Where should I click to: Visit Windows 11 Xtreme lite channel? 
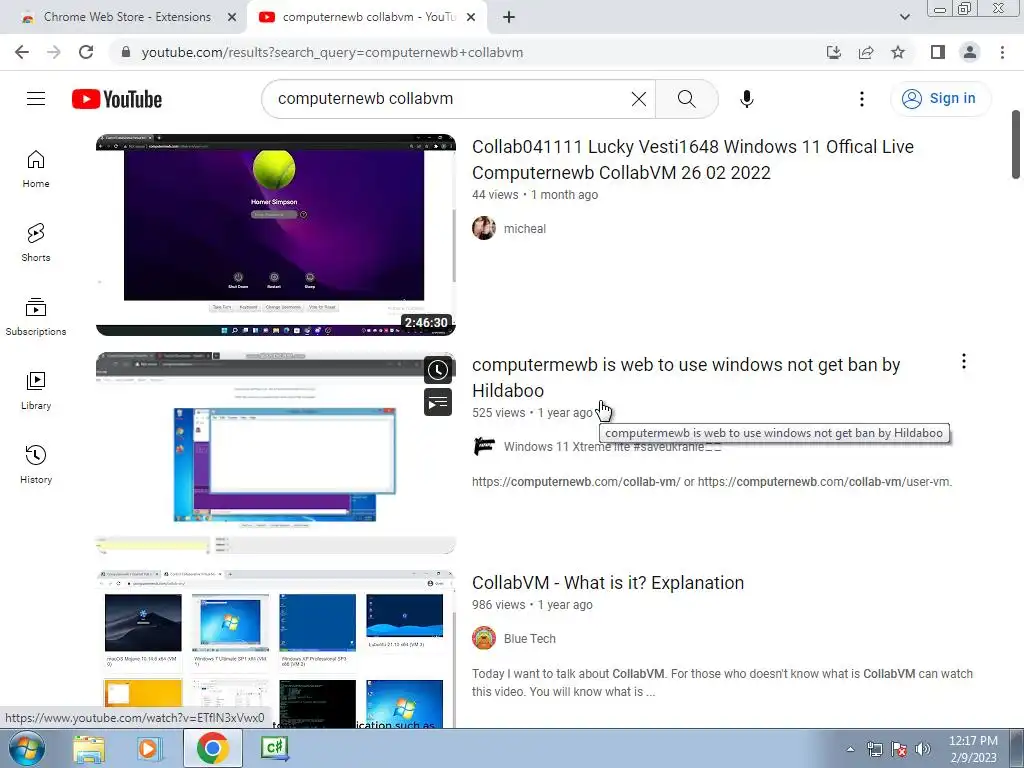(x=613, y=447)
